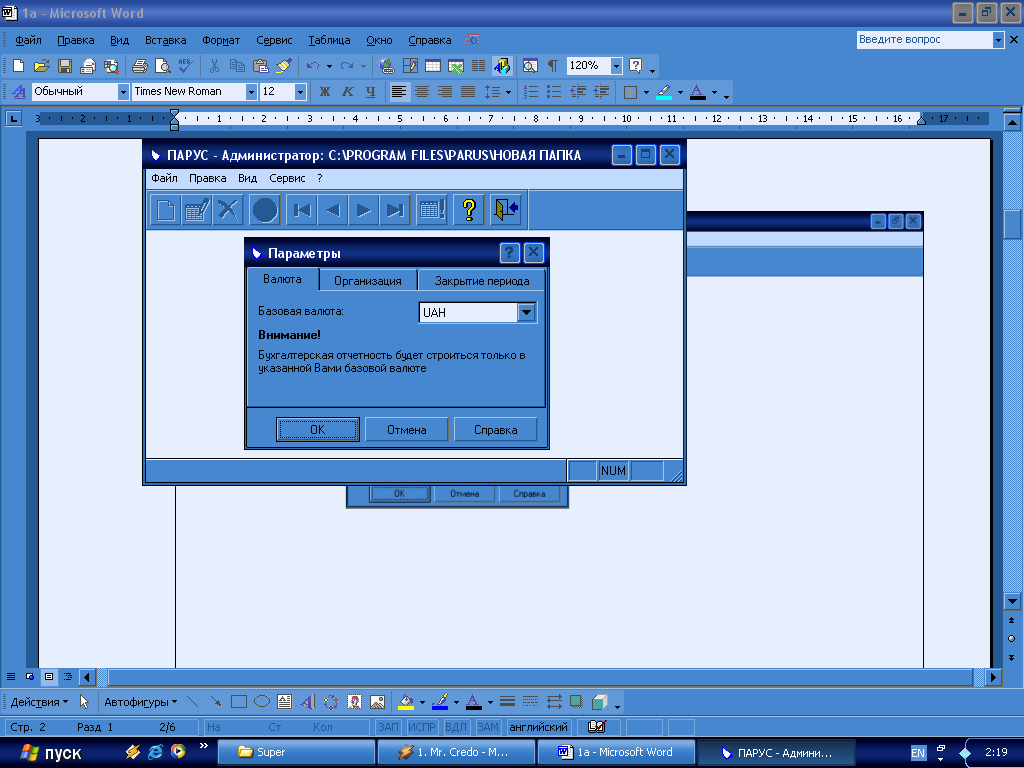Click the Print icon in Word toolbar
Viewport: 1024px width, 768px height.
coord(140,65)
